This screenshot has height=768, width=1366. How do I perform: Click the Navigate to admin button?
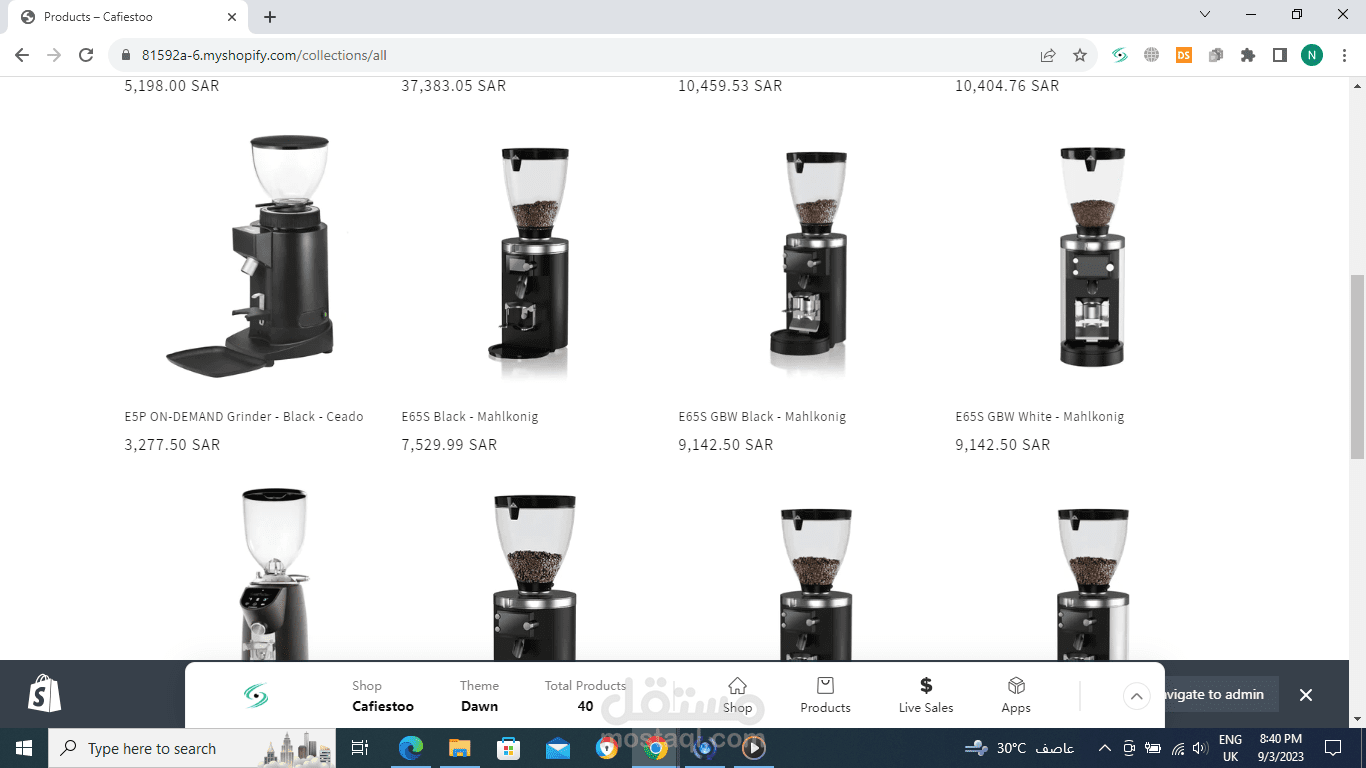point(1214,694)
